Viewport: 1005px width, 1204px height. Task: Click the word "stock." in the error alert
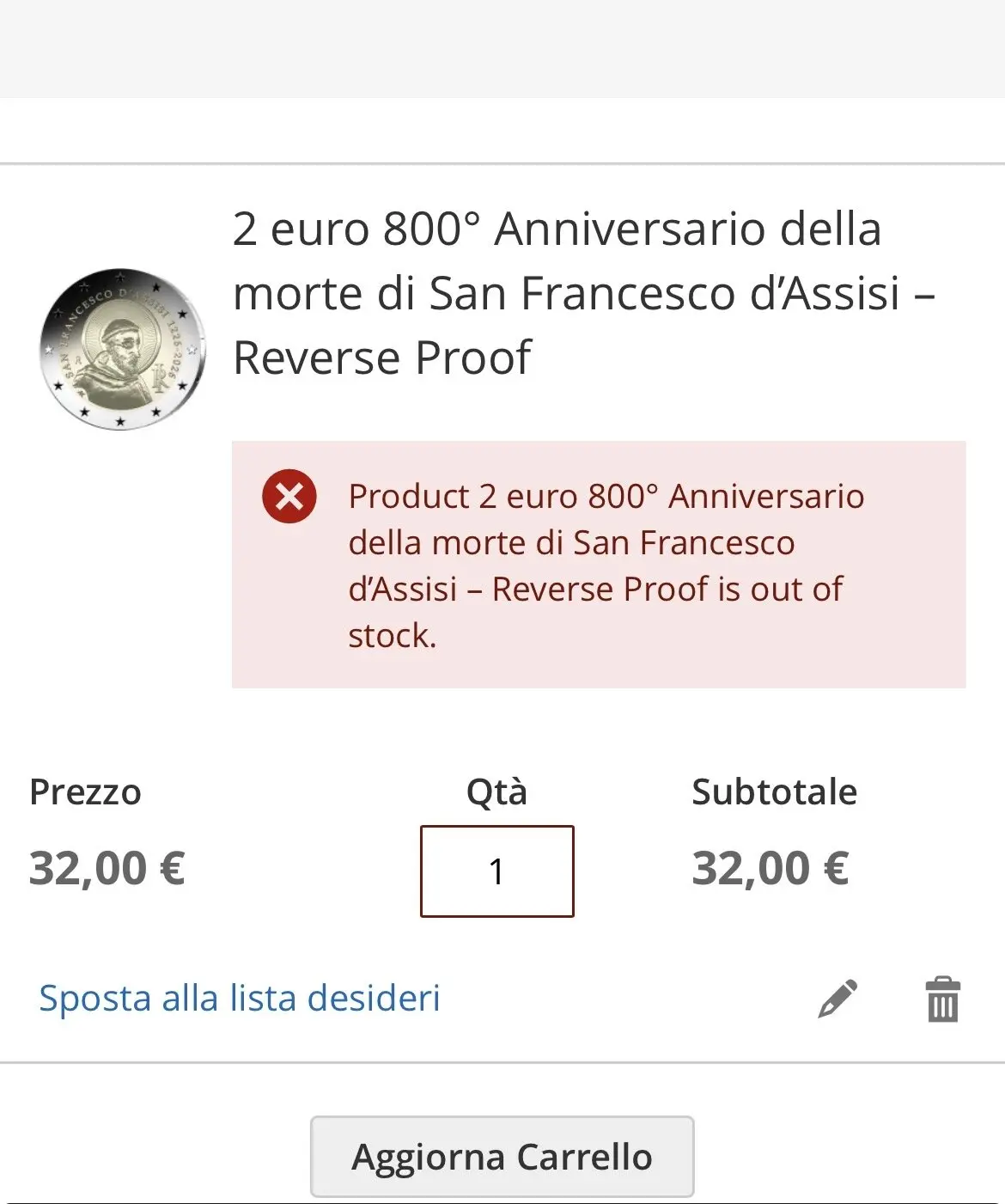393,636
